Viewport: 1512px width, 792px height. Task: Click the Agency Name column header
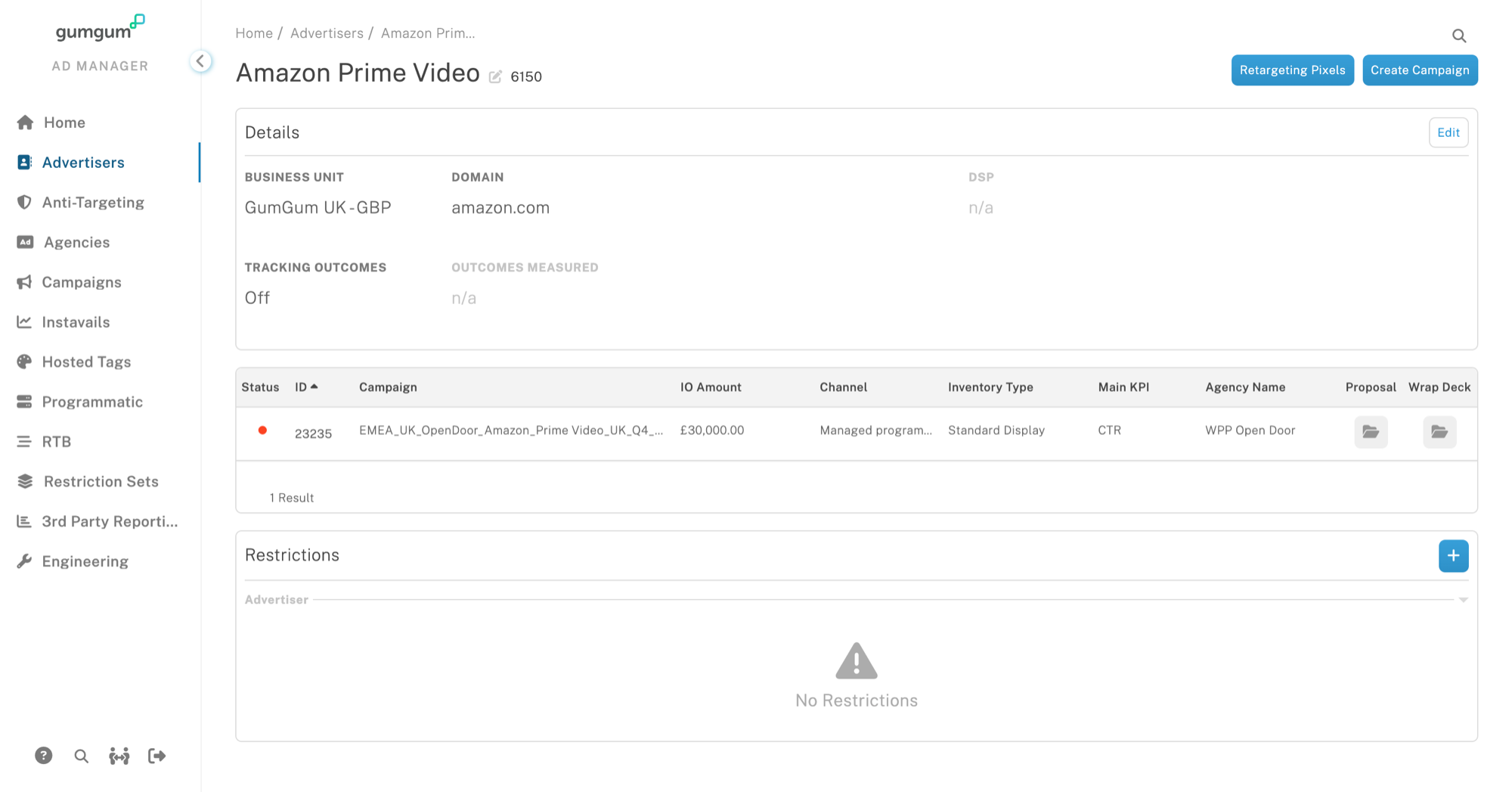click(x=1245, y=387)
